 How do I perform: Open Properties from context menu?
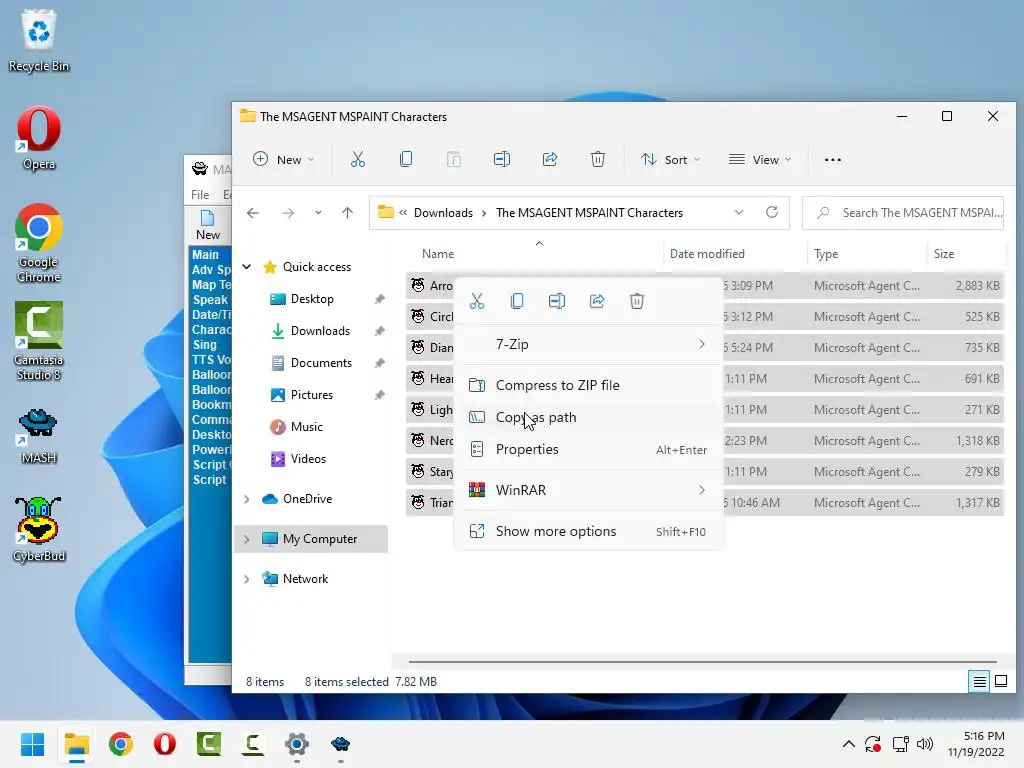coord(588,449)
